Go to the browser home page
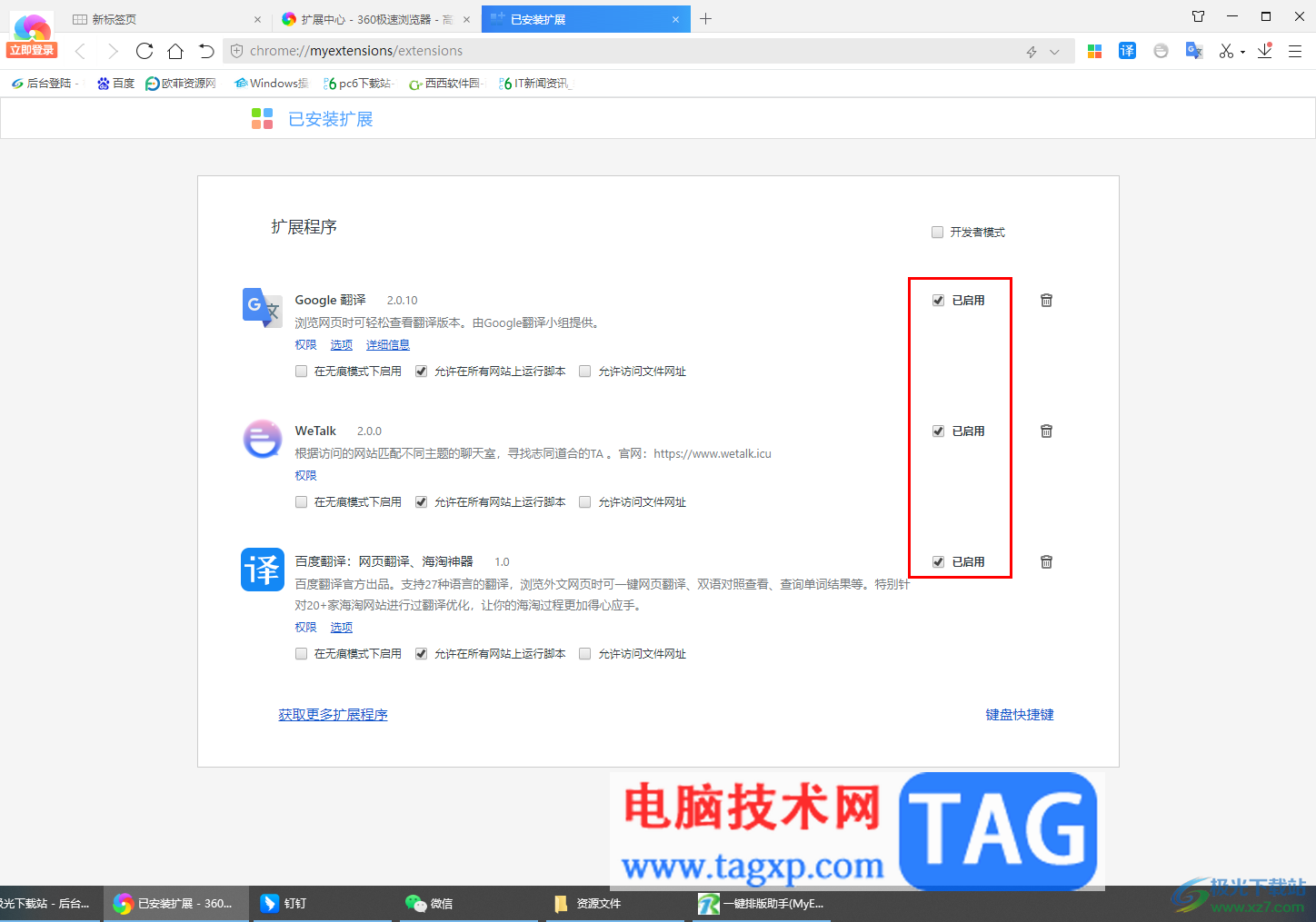Screen dimensions: 1316x922 175,51
